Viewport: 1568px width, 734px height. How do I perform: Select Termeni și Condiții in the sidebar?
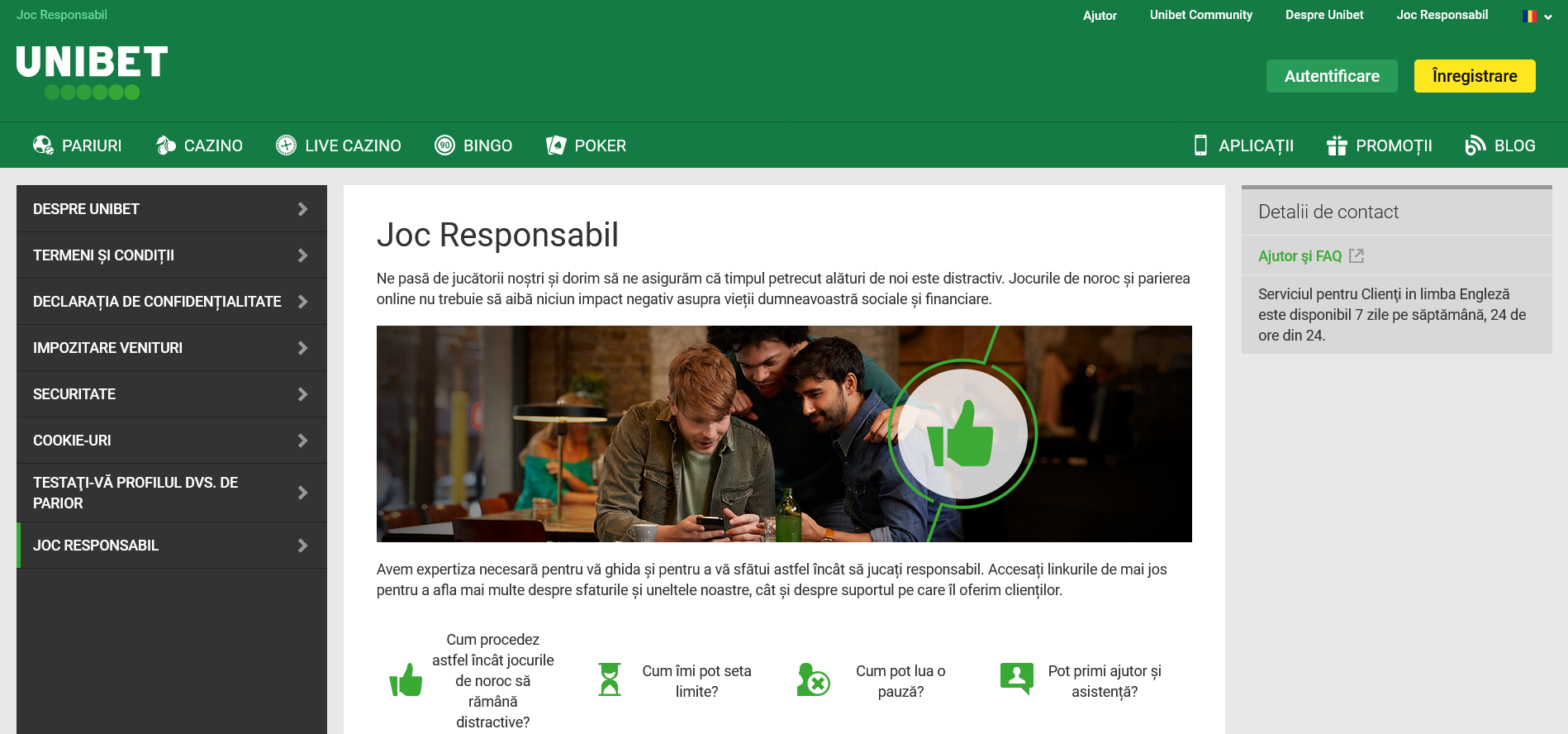tap(172, 255)
